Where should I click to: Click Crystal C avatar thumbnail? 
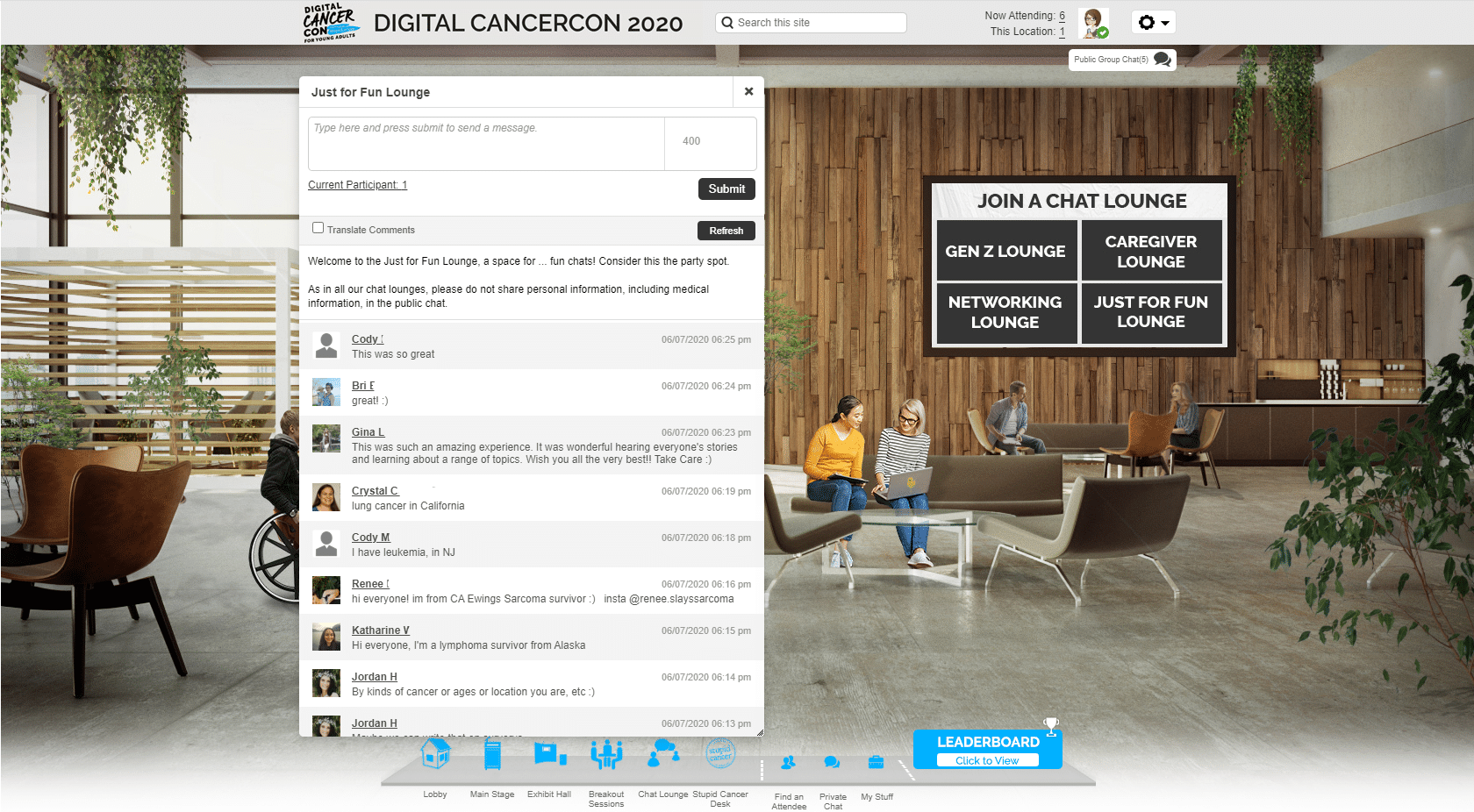pos(326,497)
